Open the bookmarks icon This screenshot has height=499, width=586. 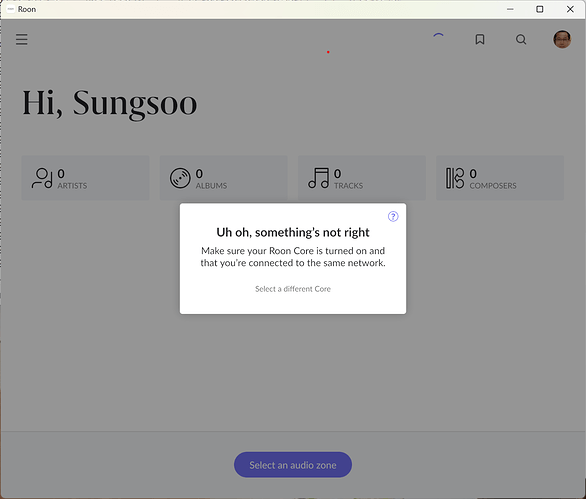(480, 39)
